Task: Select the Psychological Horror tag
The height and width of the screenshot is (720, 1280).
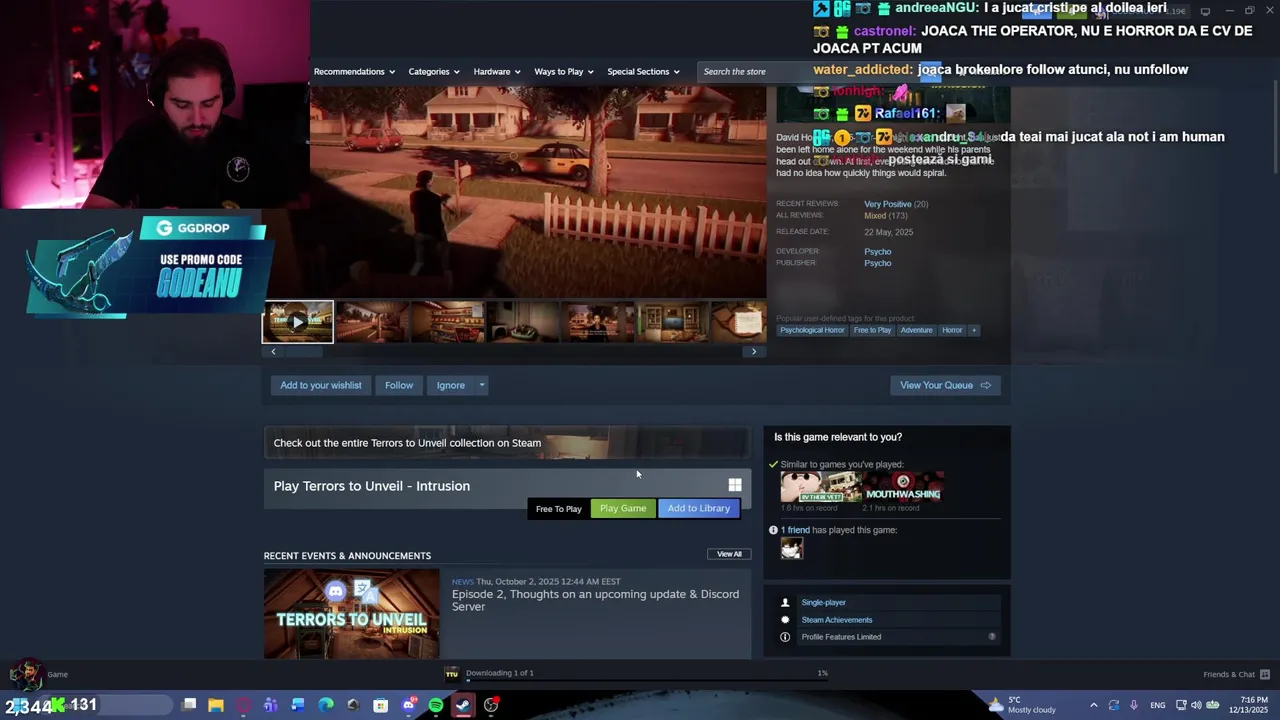Action: (x=812, y=330)
